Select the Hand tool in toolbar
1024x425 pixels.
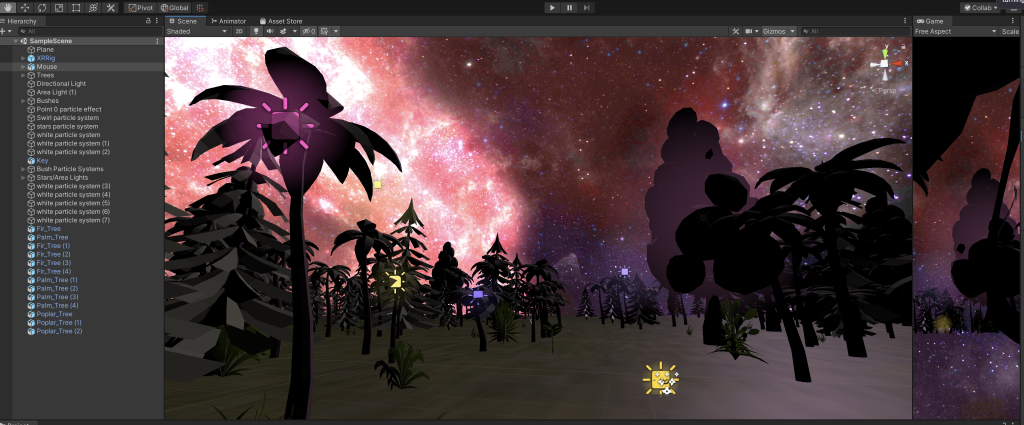click(x=9, y=7)
